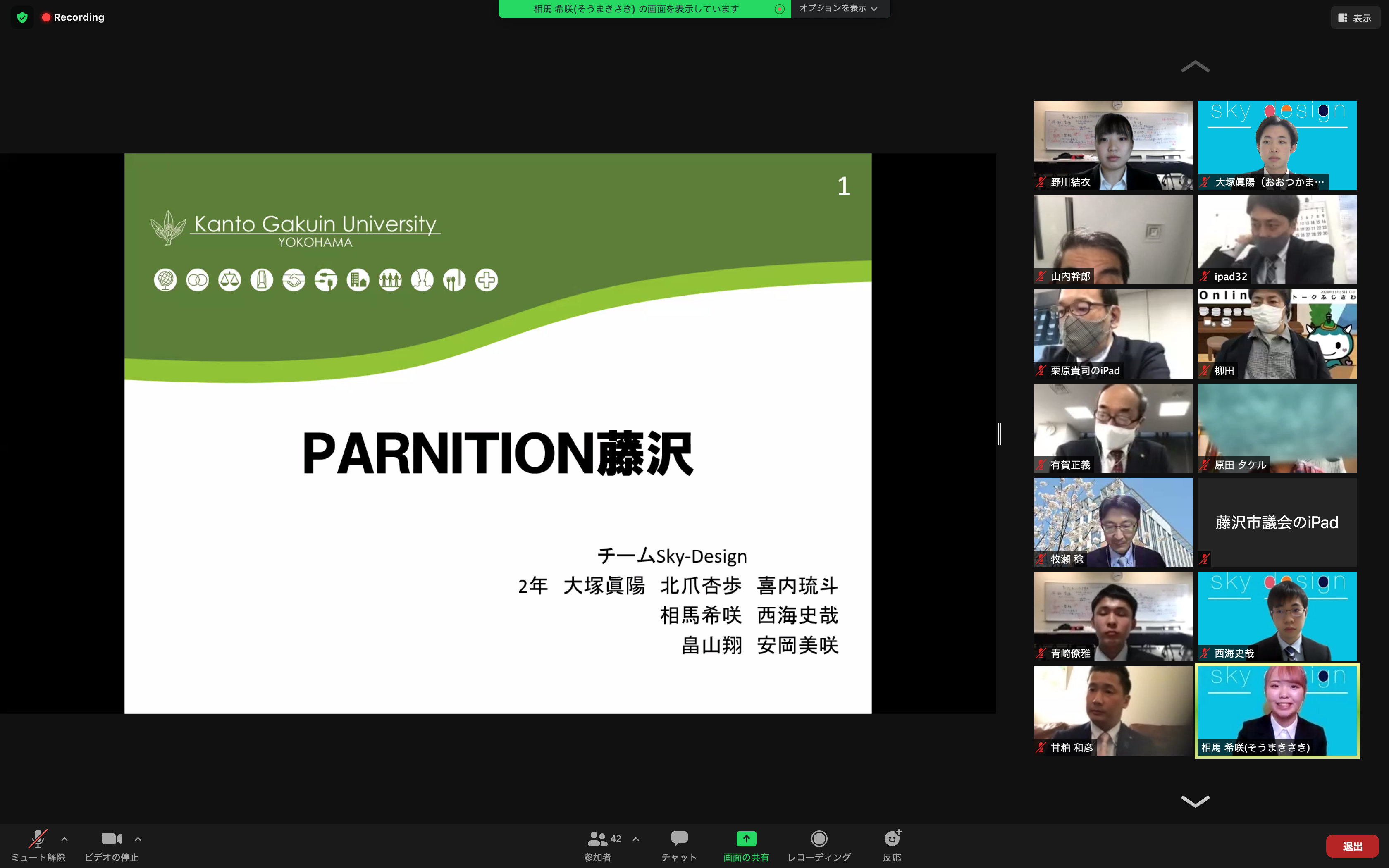This screenshot has height=868, width=1389.
Task: Click the green security shield icon
Action: coord(22,17)
